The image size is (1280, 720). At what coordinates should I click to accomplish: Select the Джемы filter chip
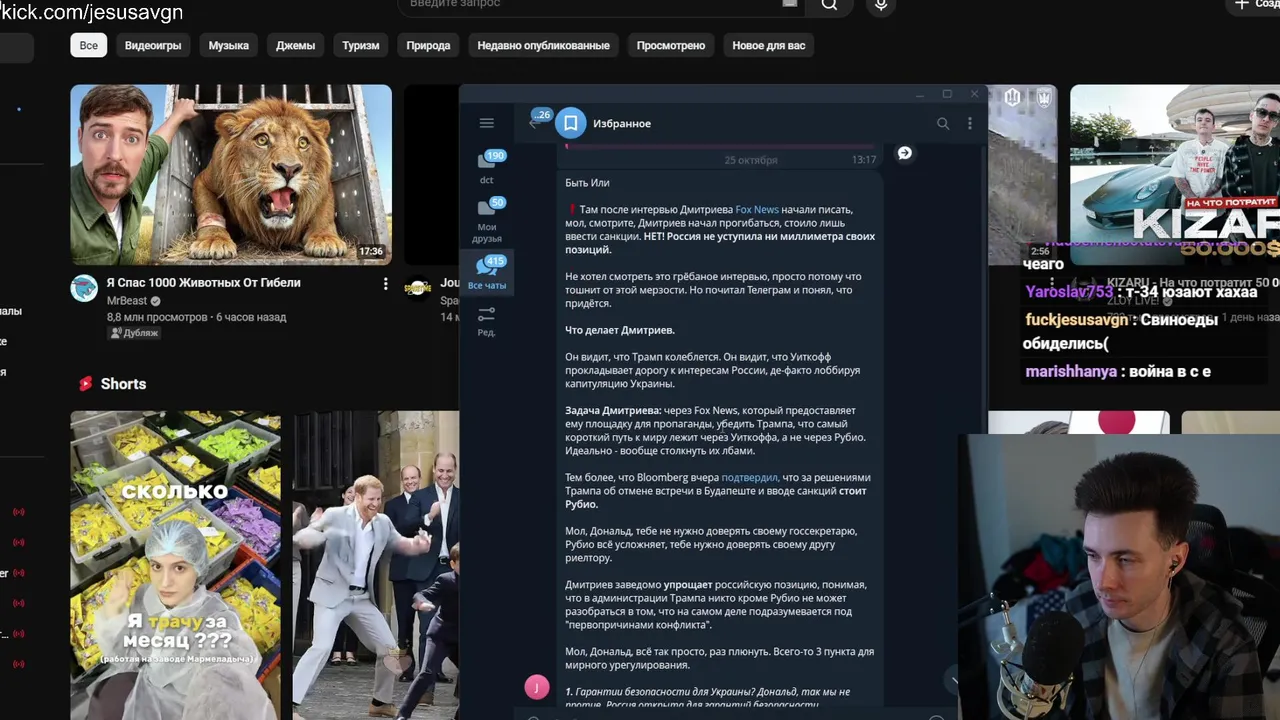pyautogui.click(x=295, y=45)
